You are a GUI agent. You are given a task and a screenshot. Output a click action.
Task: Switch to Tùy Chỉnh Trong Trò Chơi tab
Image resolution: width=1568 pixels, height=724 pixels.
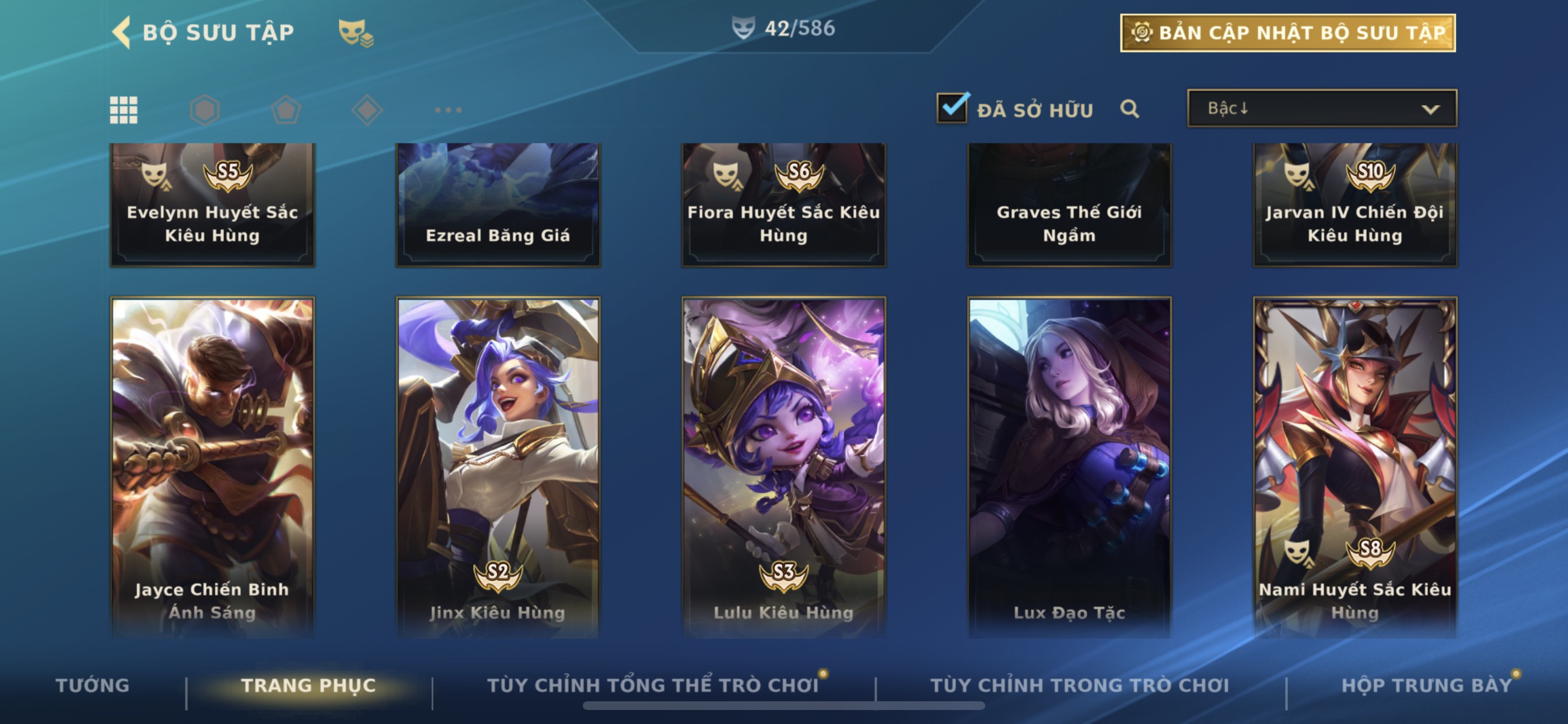pyautogui.click(x=1080, y=686)
